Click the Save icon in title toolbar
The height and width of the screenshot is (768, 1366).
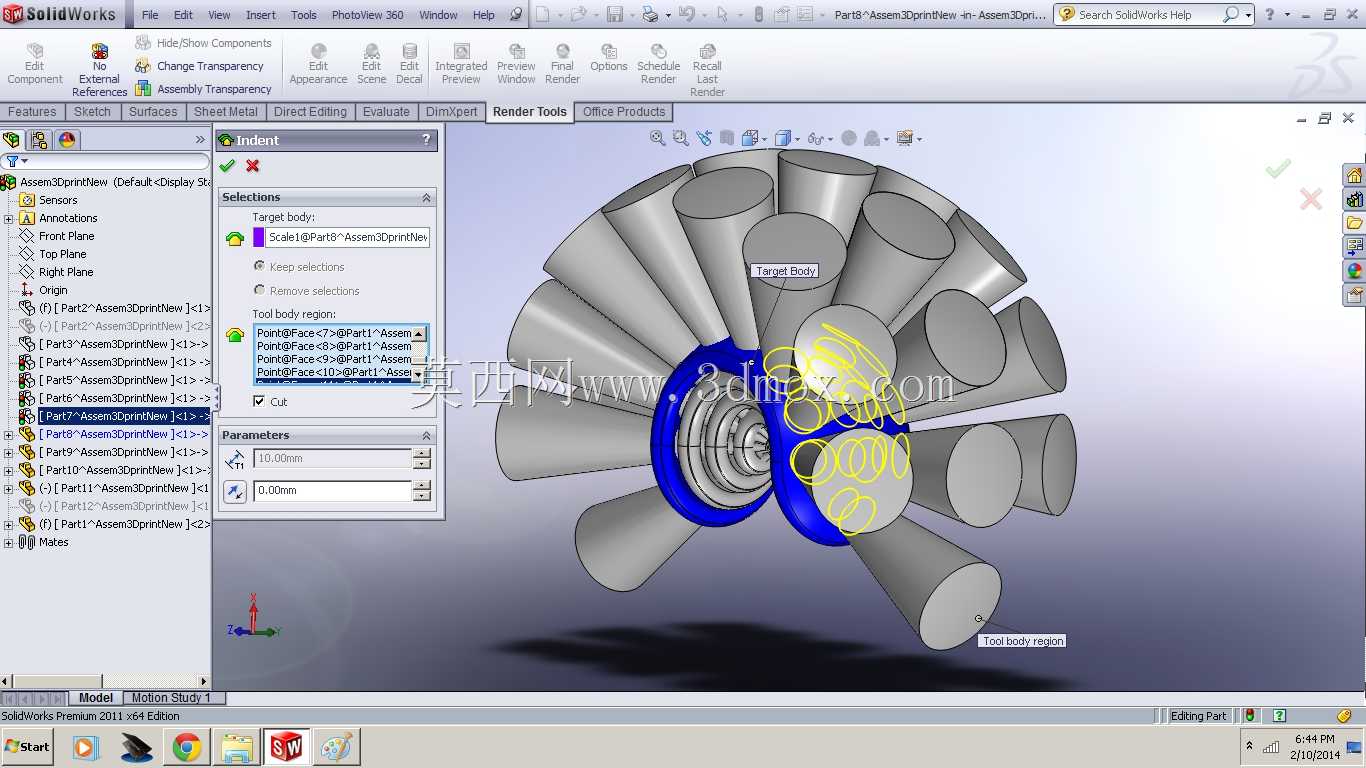(x=615, y=15)
